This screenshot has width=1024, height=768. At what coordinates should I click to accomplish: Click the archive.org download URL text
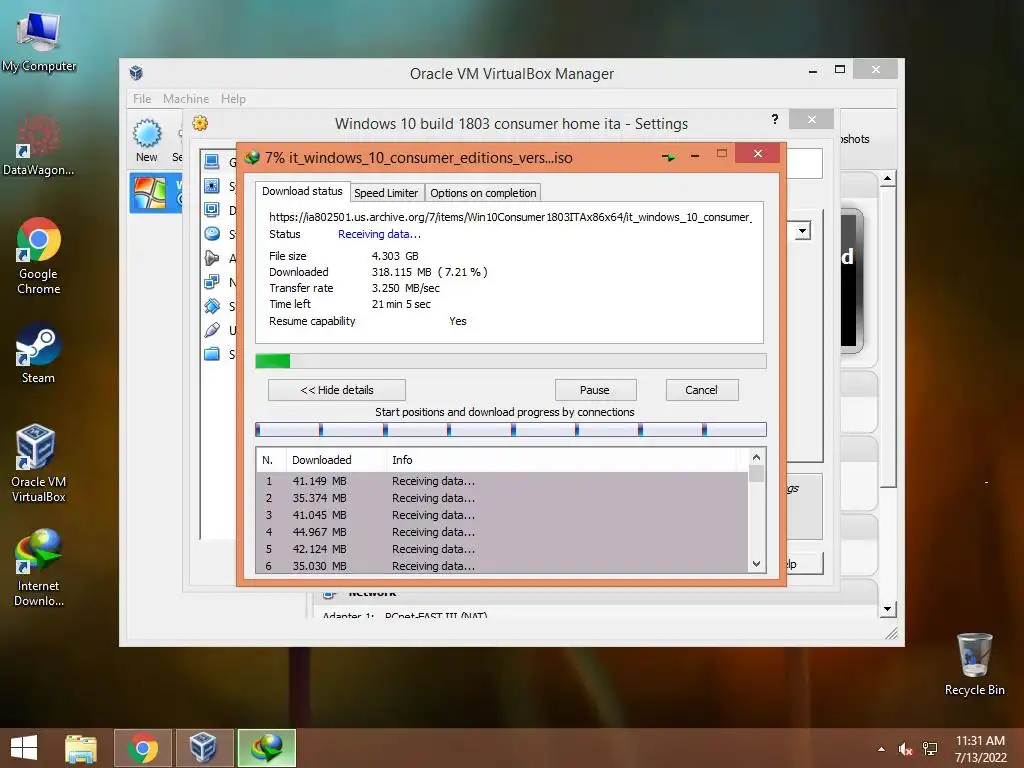(510, 217)
